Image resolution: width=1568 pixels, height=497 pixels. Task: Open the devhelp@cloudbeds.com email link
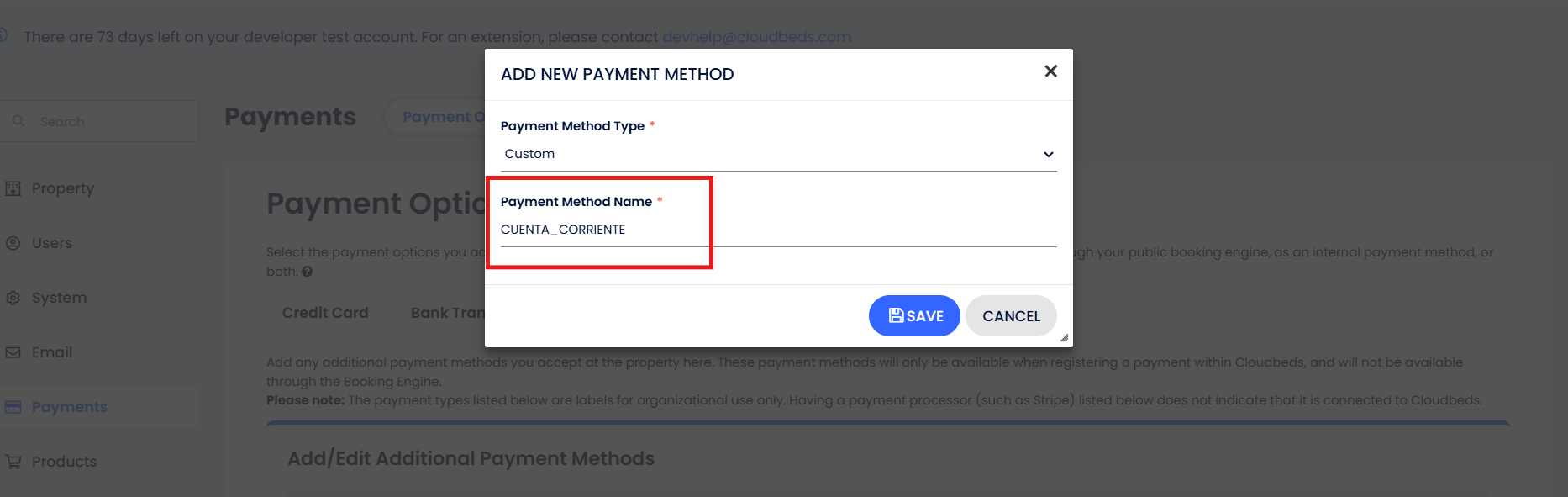[756, 37]
